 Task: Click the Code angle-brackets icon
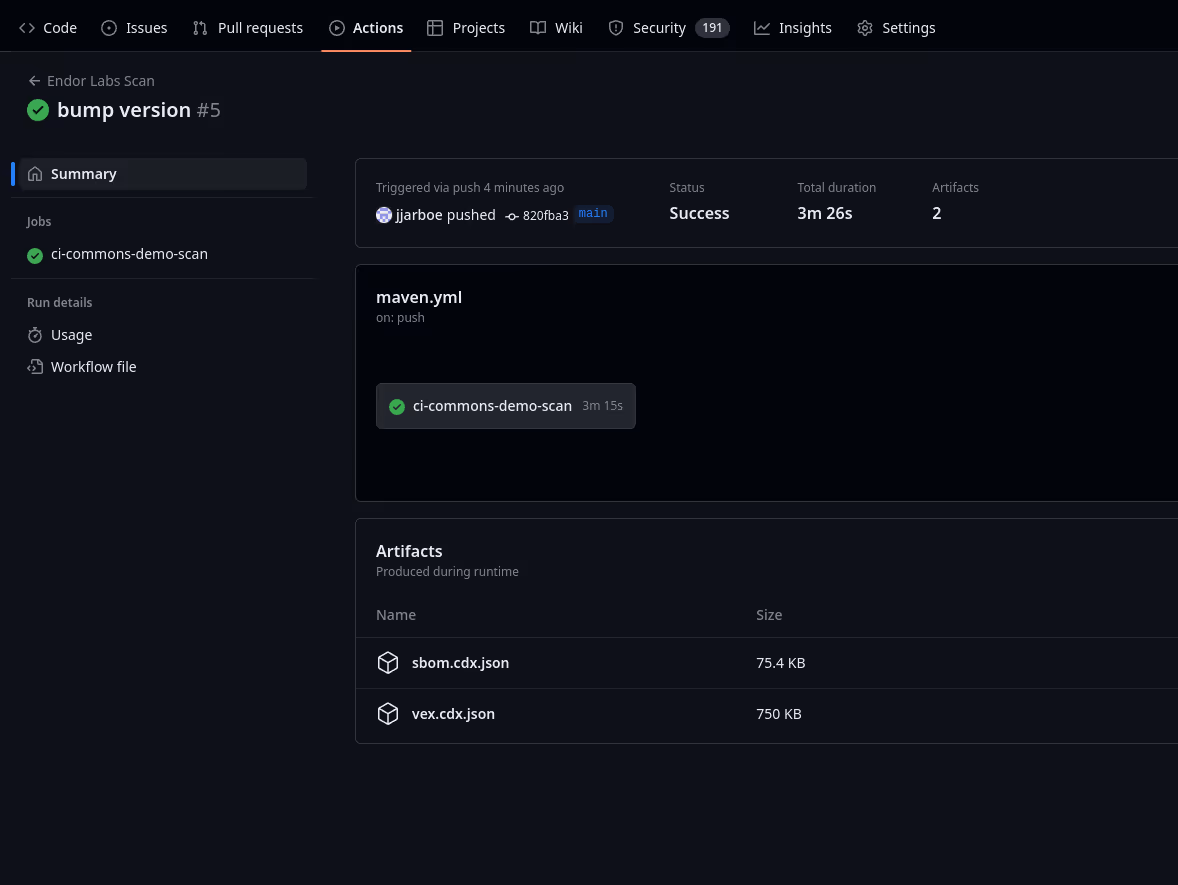point(27,28)
